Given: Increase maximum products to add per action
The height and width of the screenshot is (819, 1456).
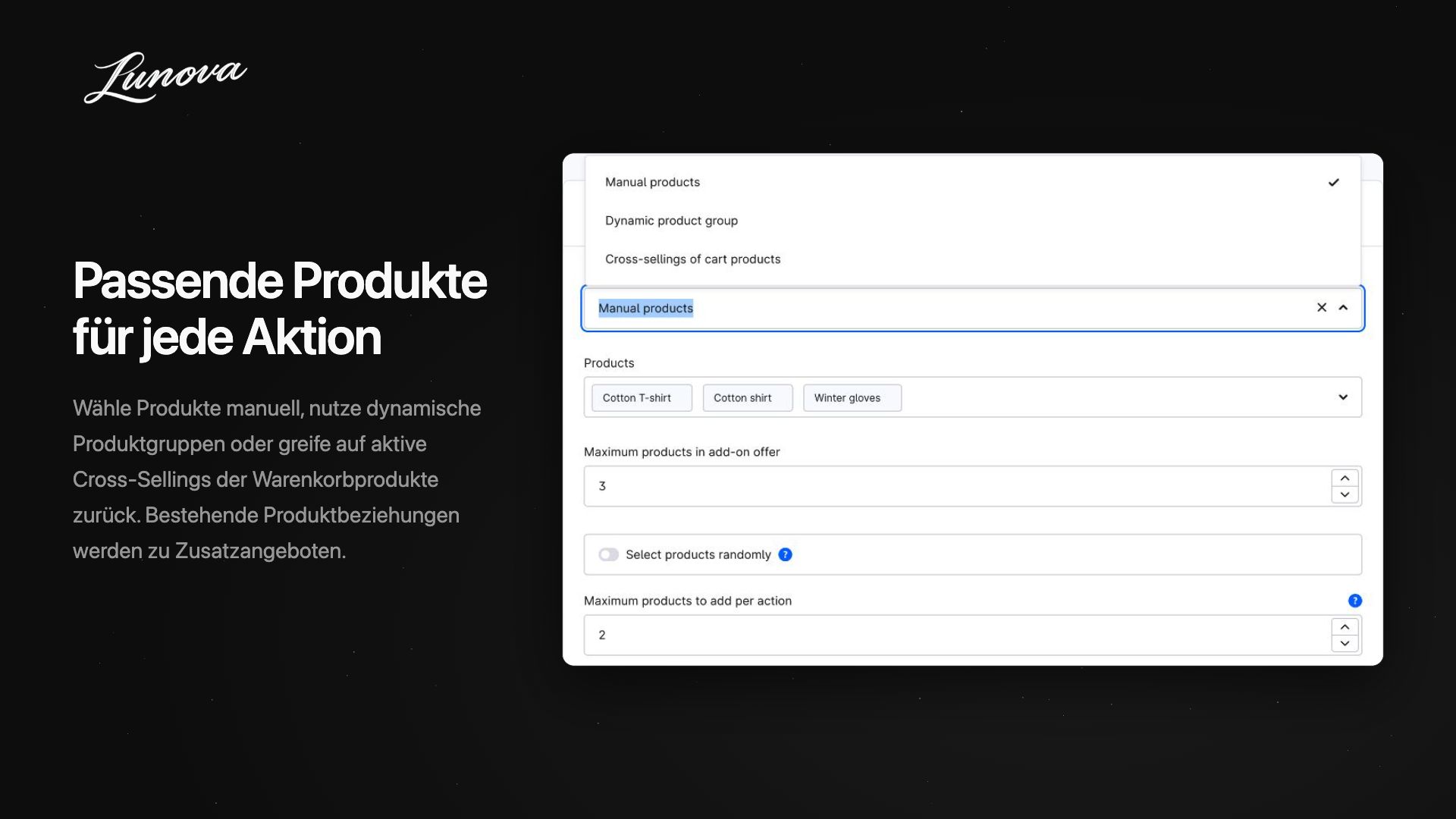Looking at the screenshot, I should 1345,627.
